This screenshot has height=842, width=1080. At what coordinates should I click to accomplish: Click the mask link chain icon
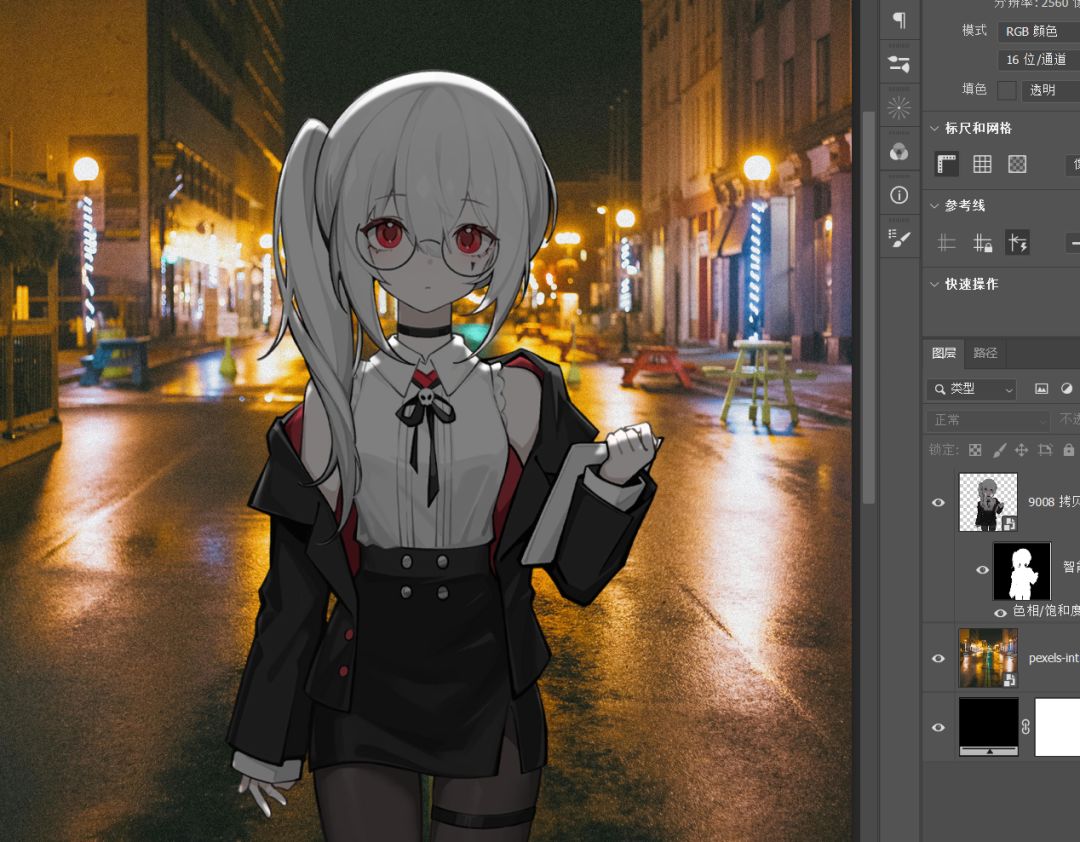click(x=1026, y=727)
